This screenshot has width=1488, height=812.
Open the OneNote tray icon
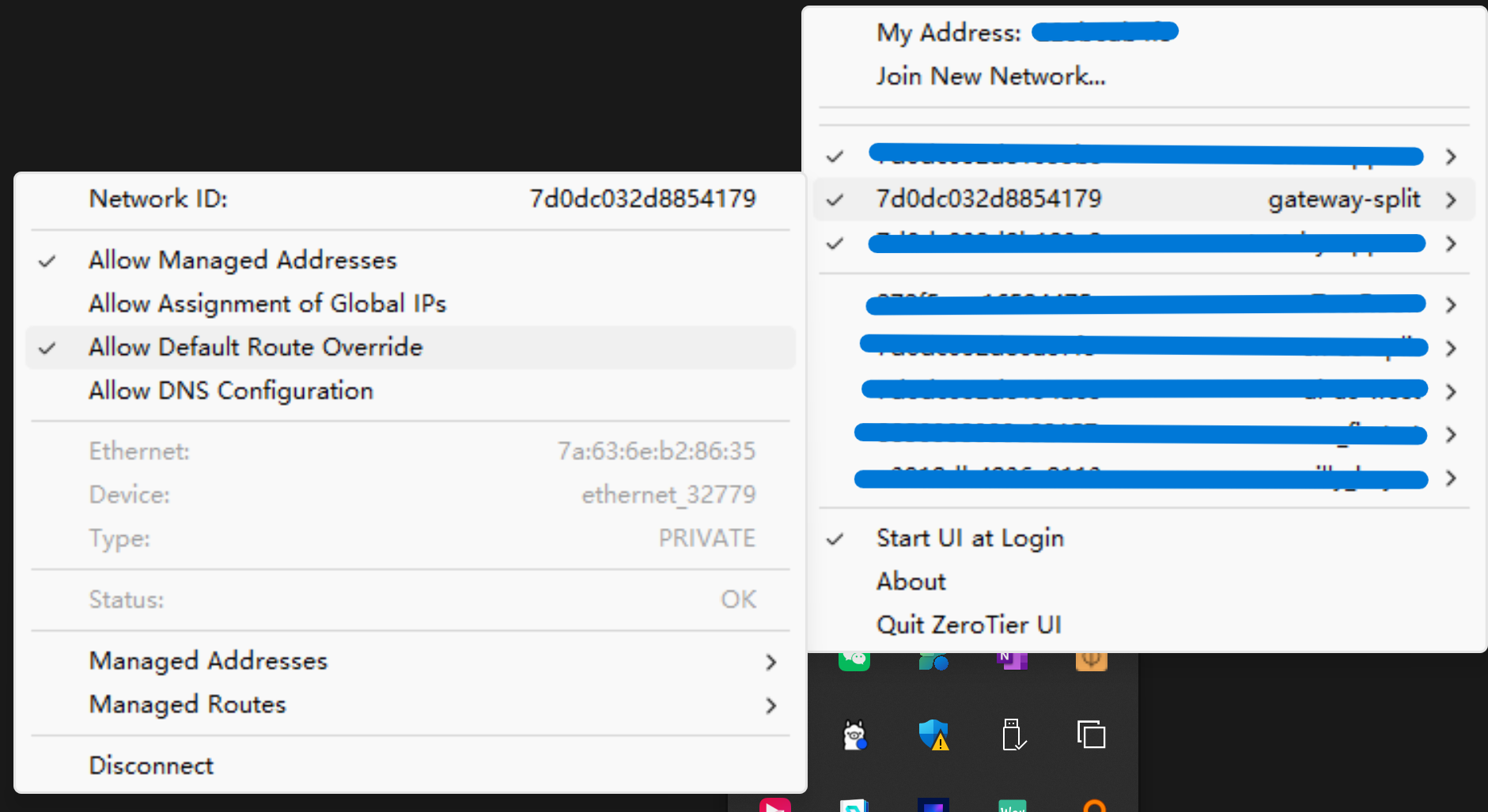(x=1013, y=660)
